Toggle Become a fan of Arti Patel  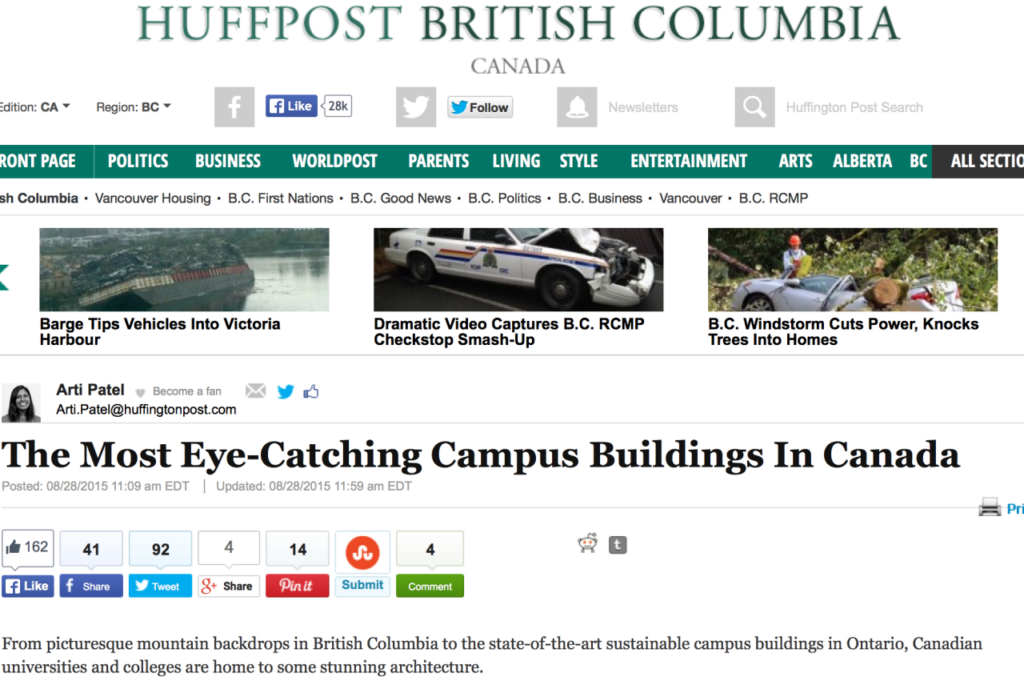[179, 392]
